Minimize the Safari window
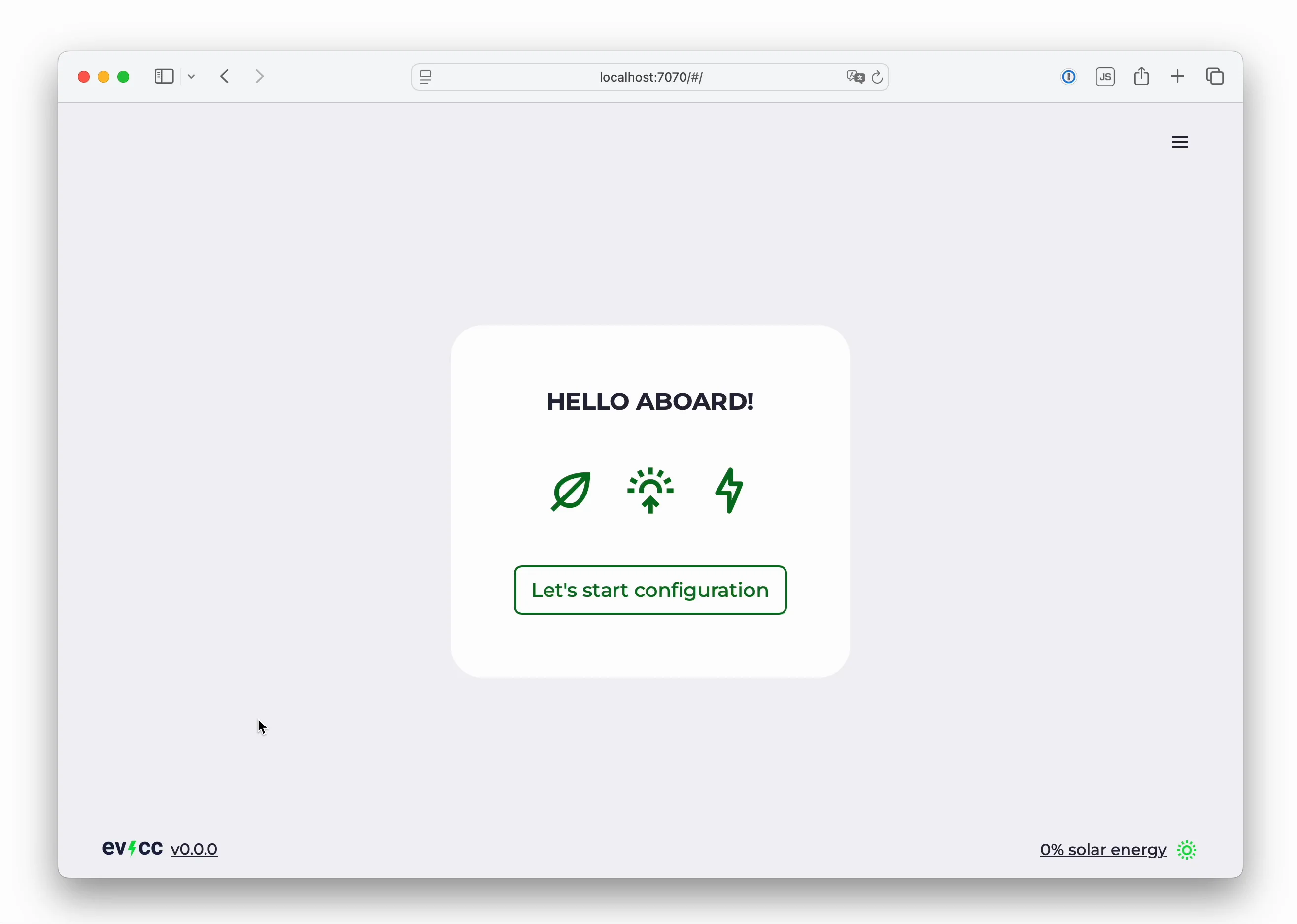1297x924 pixels. tap(103, 77)
